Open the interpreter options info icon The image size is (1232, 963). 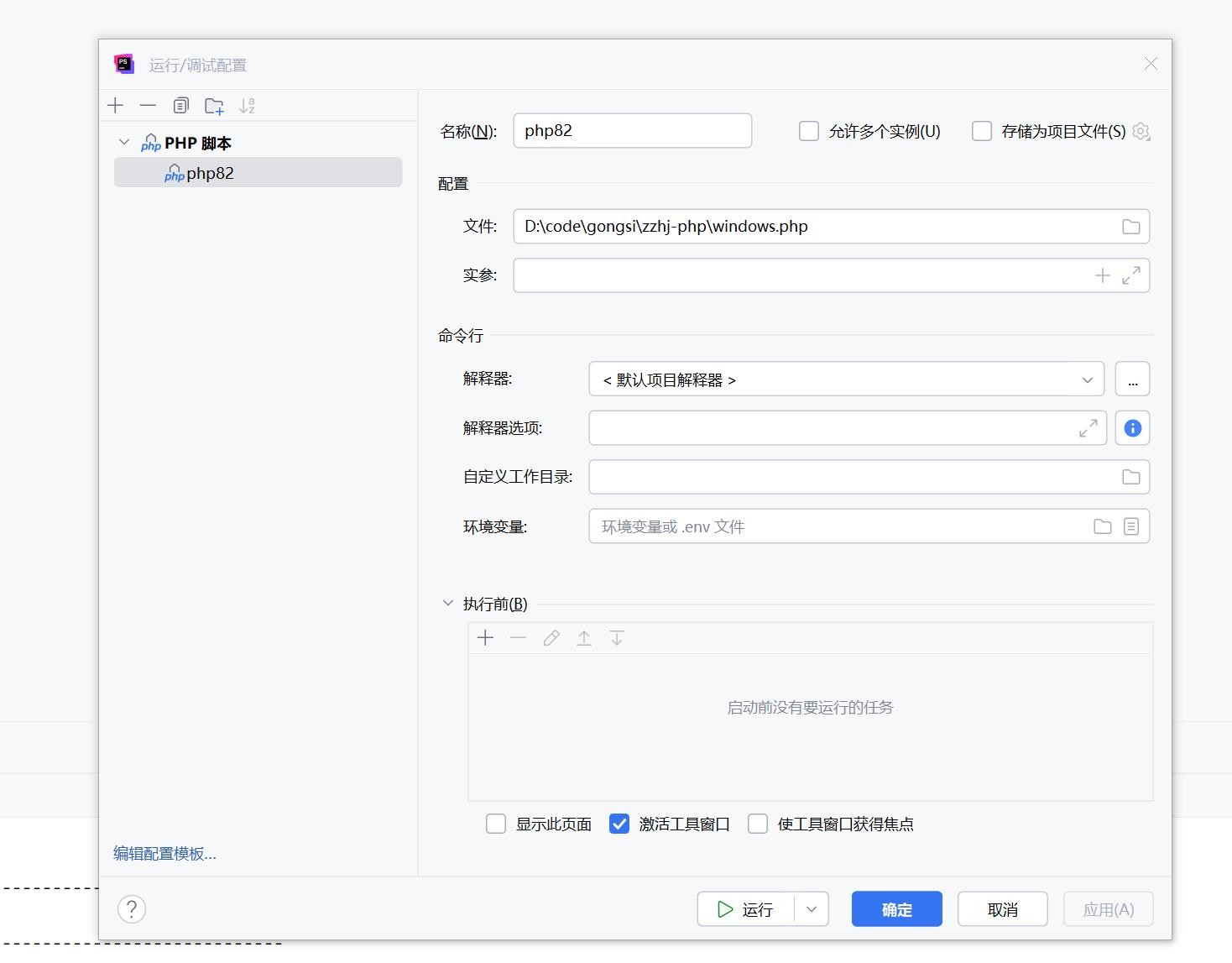(x=1132, y=428)
